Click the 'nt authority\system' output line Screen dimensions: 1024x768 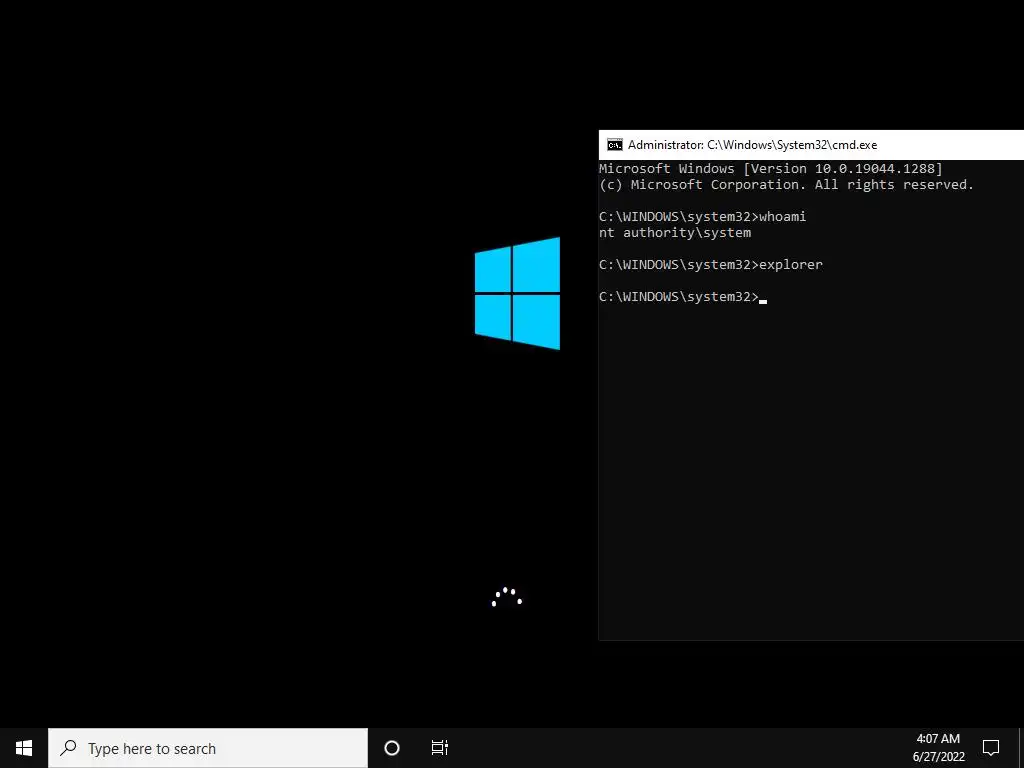pos(675,232)
